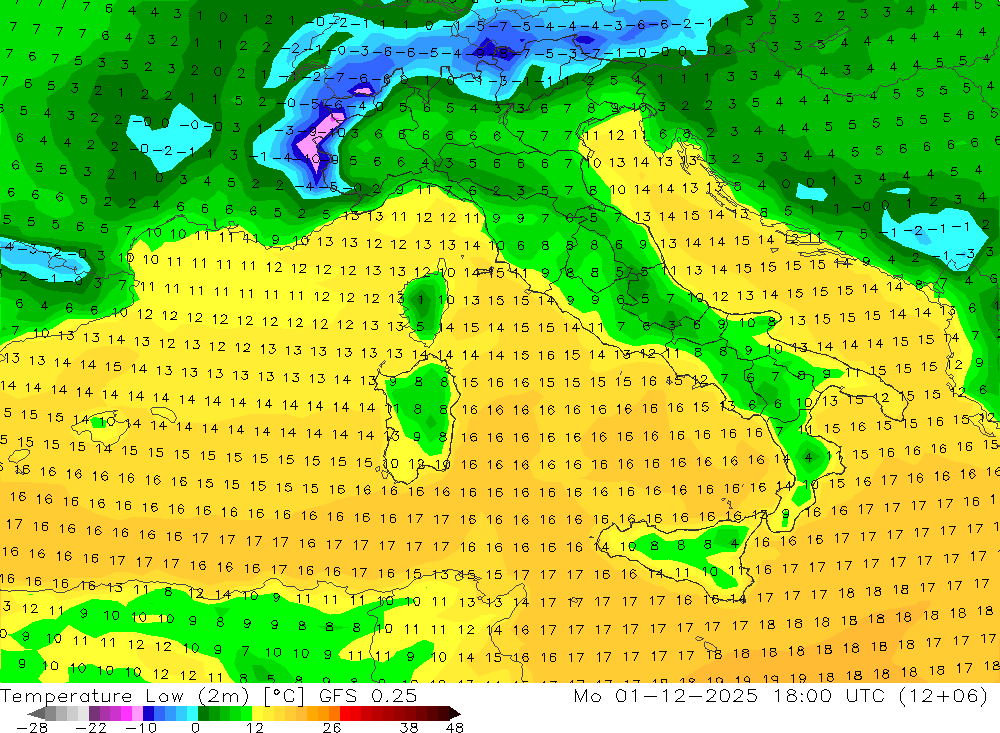The width and height of the screenshot is (1000, 733).
Task: Click the '-10' legend value
Action: (x=141, y=727)
